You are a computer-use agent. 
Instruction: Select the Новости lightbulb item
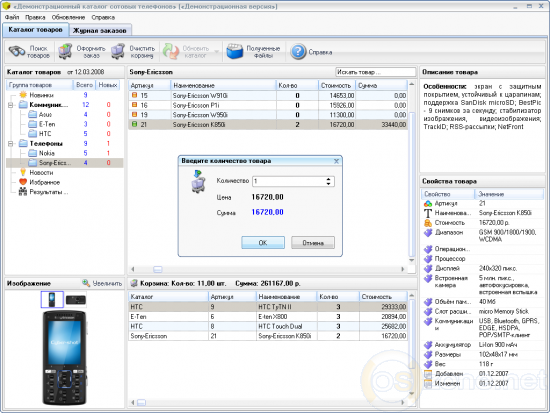coord(23,172)
